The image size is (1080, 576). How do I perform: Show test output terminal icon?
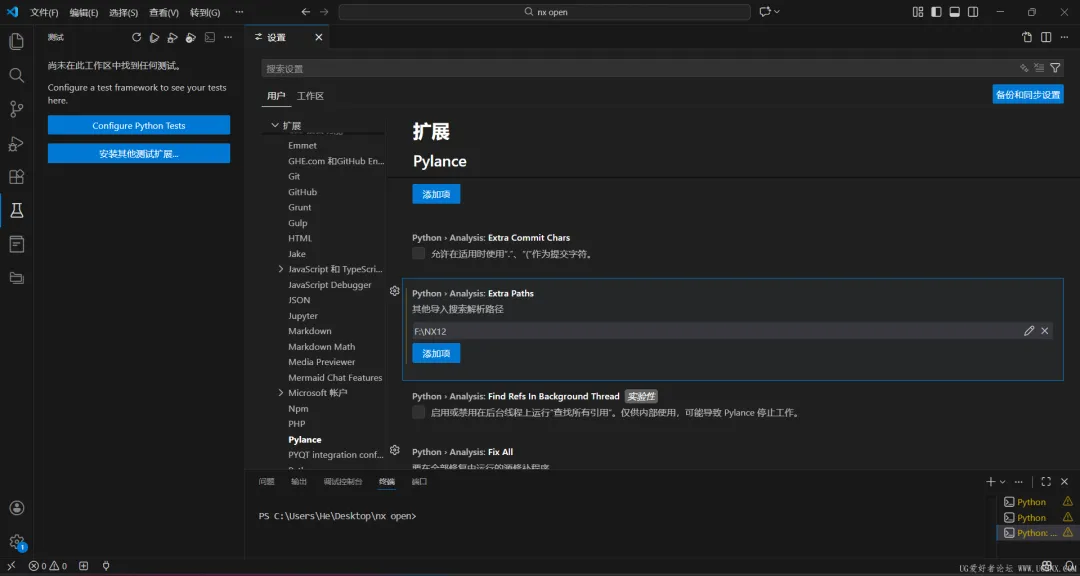pyautogui.click(x=210, y=37)
